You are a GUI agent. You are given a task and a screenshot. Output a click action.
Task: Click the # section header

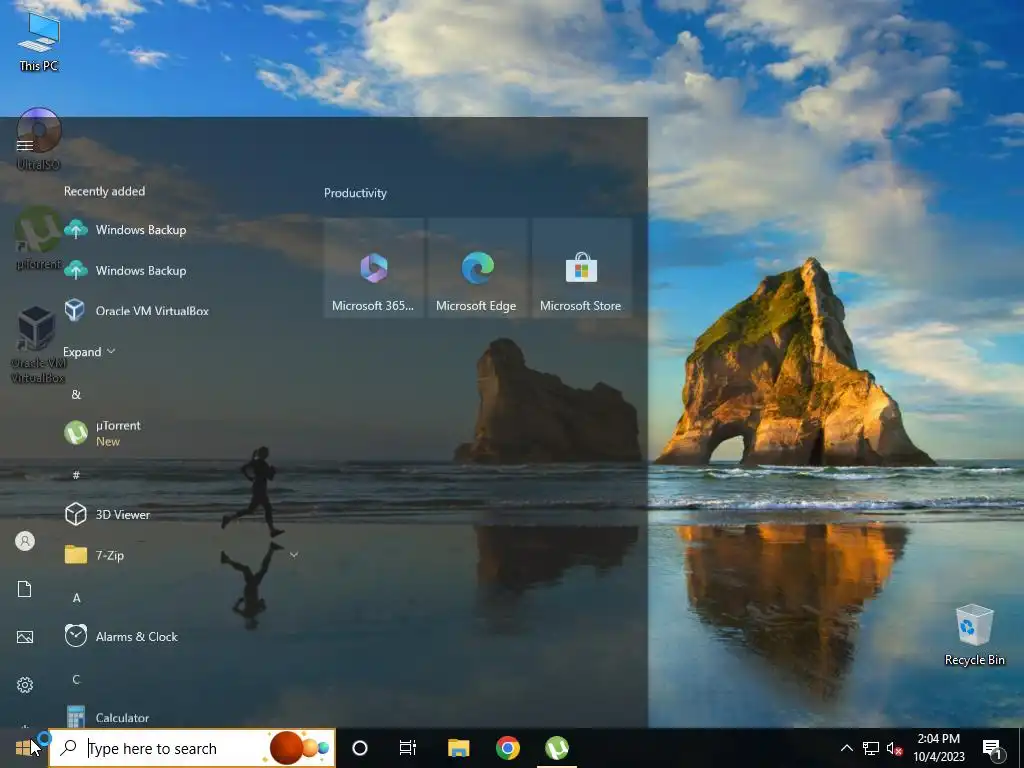(x=76, y=475)
